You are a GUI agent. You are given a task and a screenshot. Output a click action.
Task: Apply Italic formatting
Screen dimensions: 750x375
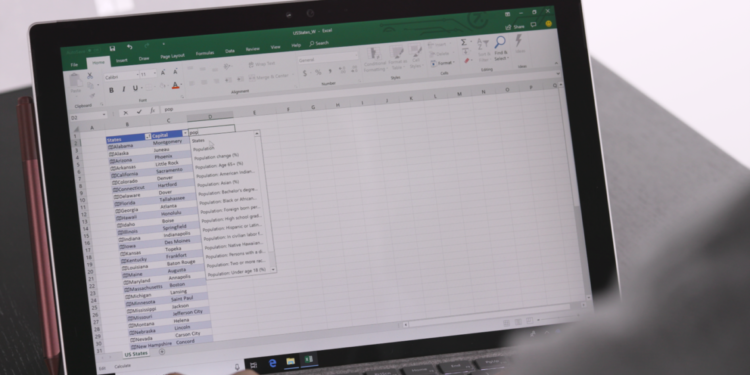pyautogui.click(x=123, y=89)
